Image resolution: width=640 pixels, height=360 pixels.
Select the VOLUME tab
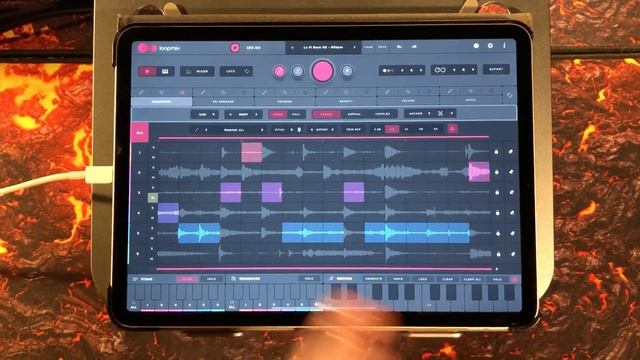tap(408, 101)
